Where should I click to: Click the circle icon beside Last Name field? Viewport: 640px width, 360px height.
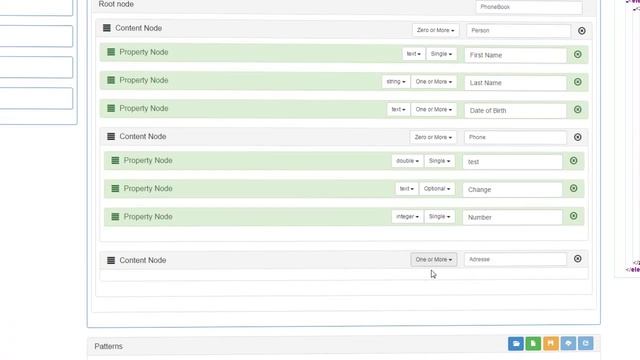point(578,82)
